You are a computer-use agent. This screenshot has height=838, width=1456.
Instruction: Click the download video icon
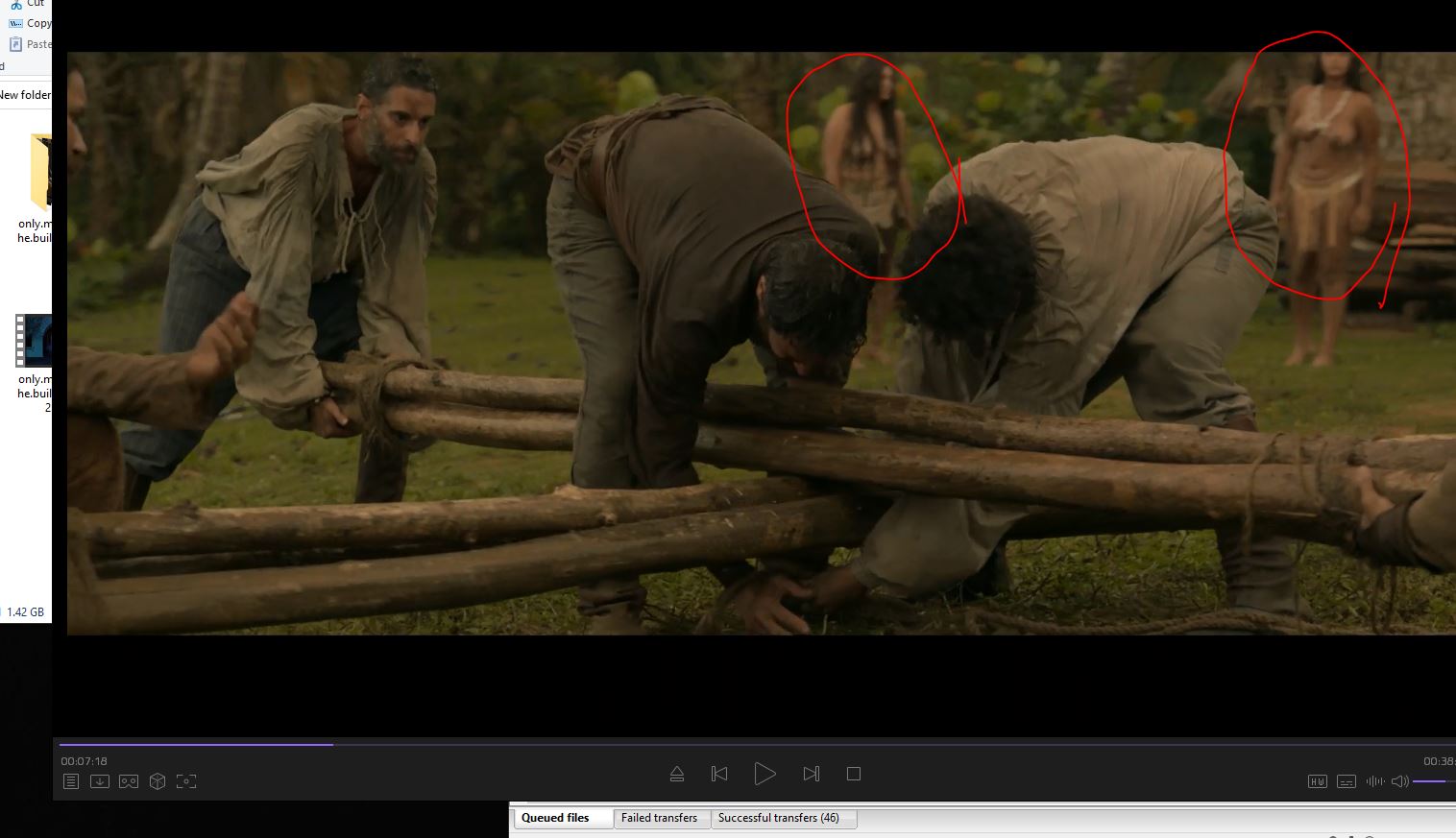click(99, 781)
